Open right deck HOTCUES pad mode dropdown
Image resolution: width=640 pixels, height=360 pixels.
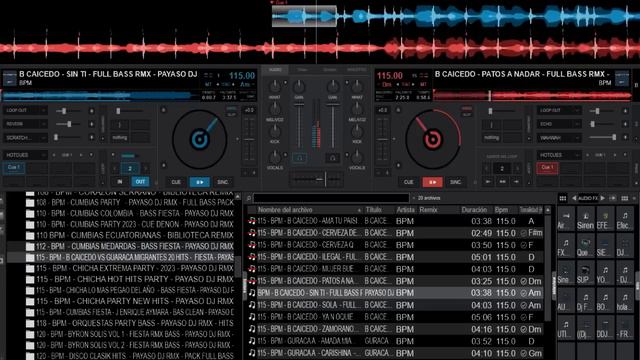coord(558,156)
